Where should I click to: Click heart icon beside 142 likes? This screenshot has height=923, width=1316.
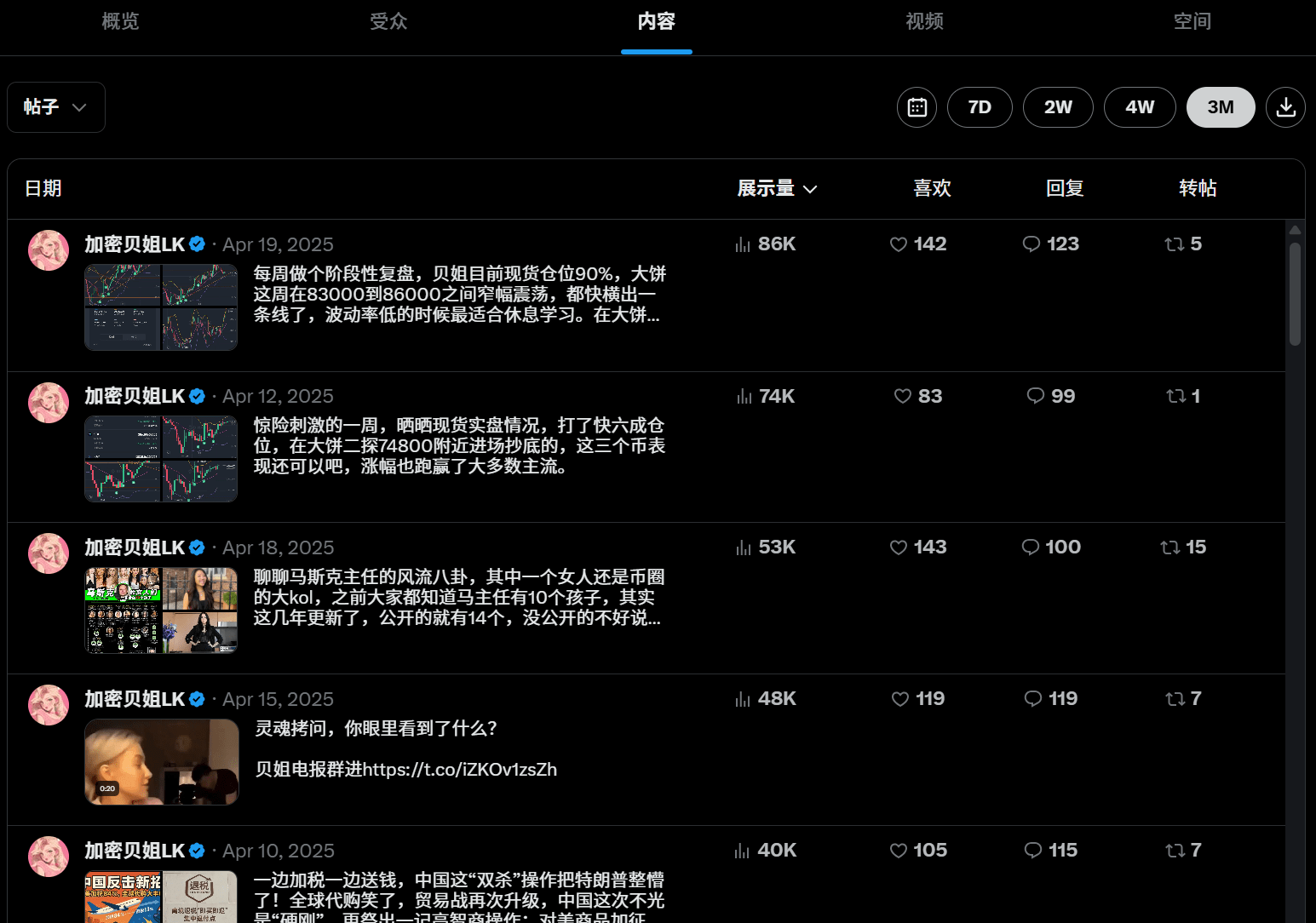coord(898,244)
